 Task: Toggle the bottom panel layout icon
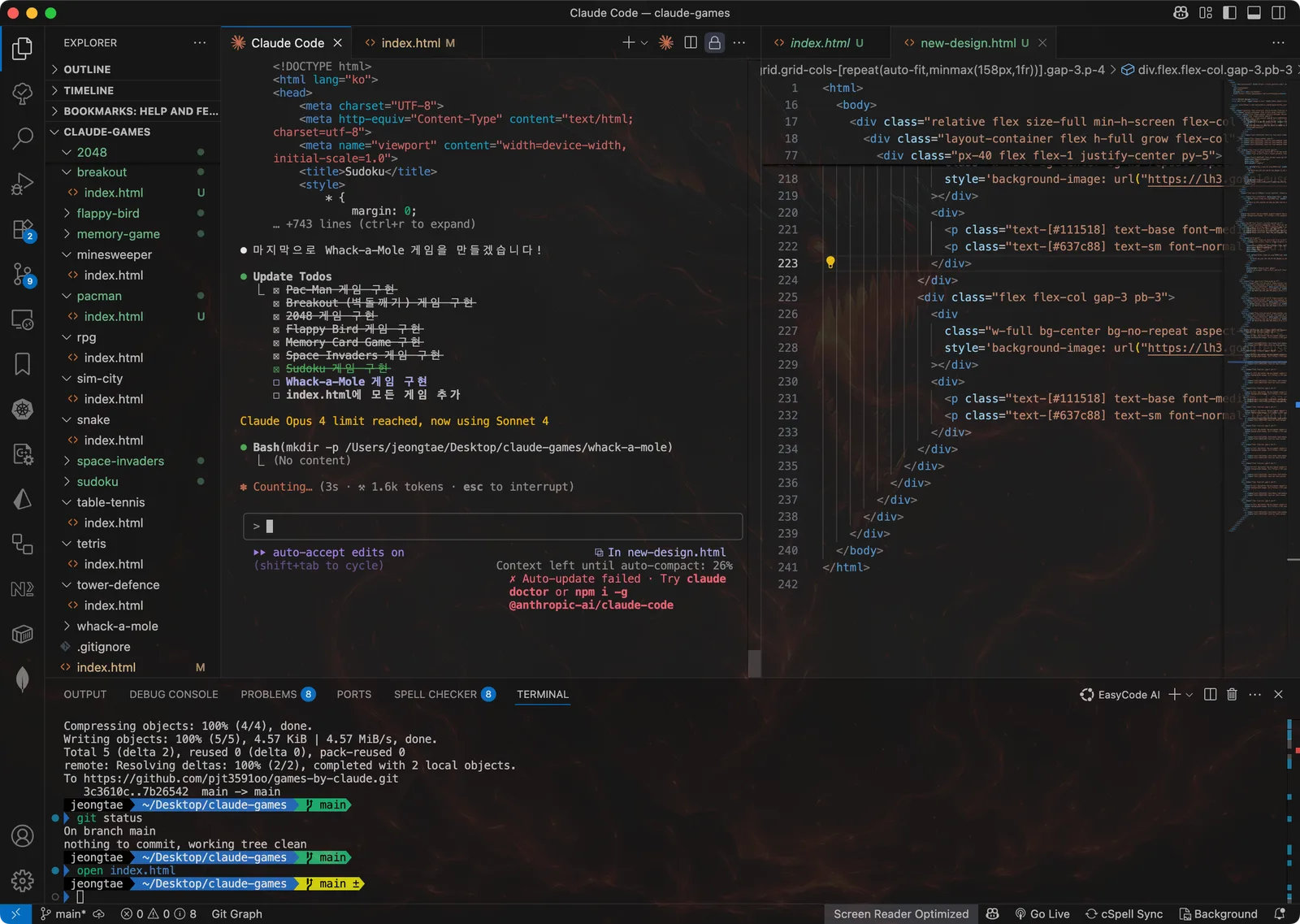1254,13
